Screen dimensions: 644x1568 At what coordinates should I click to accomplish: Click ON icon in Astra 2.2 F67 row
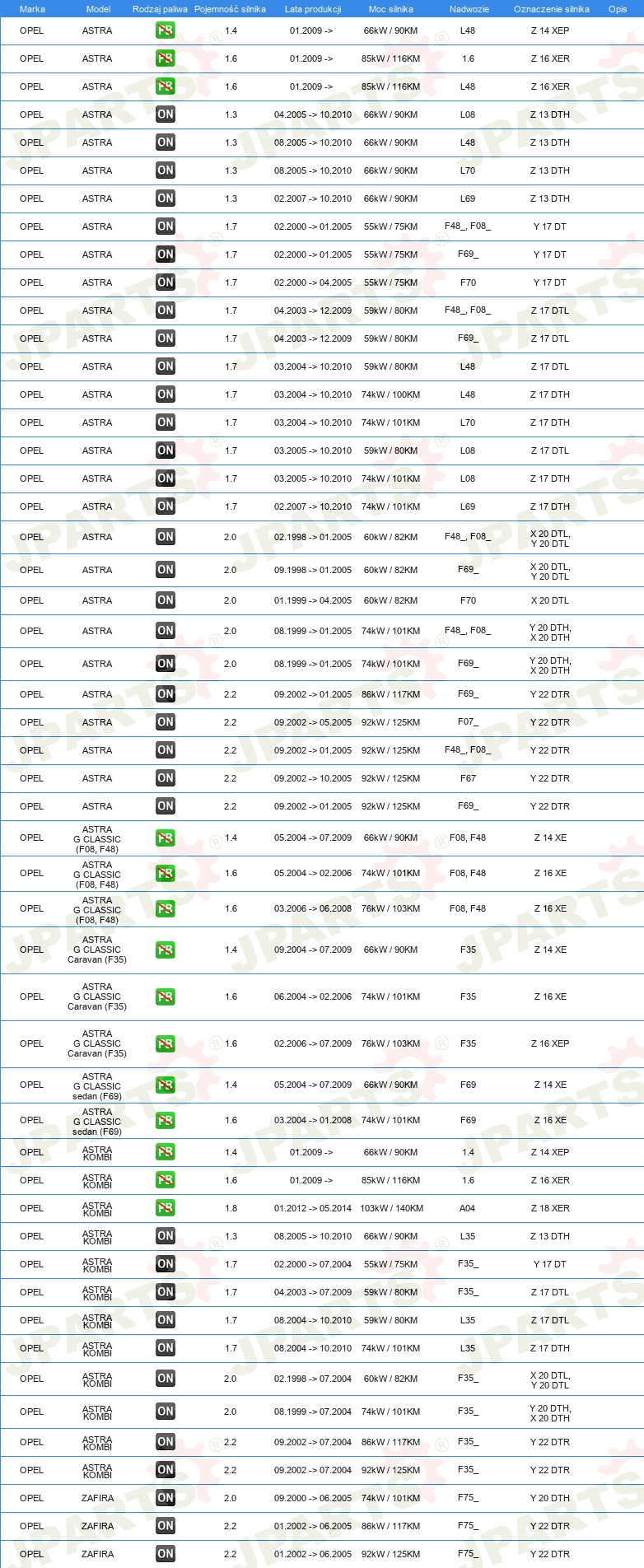click(166, 778)
